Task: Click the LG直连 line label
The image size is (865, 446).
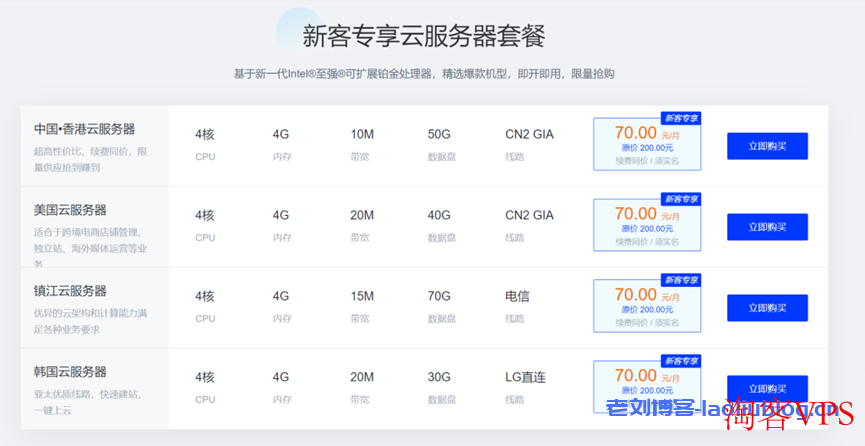Action: [525, 377]
